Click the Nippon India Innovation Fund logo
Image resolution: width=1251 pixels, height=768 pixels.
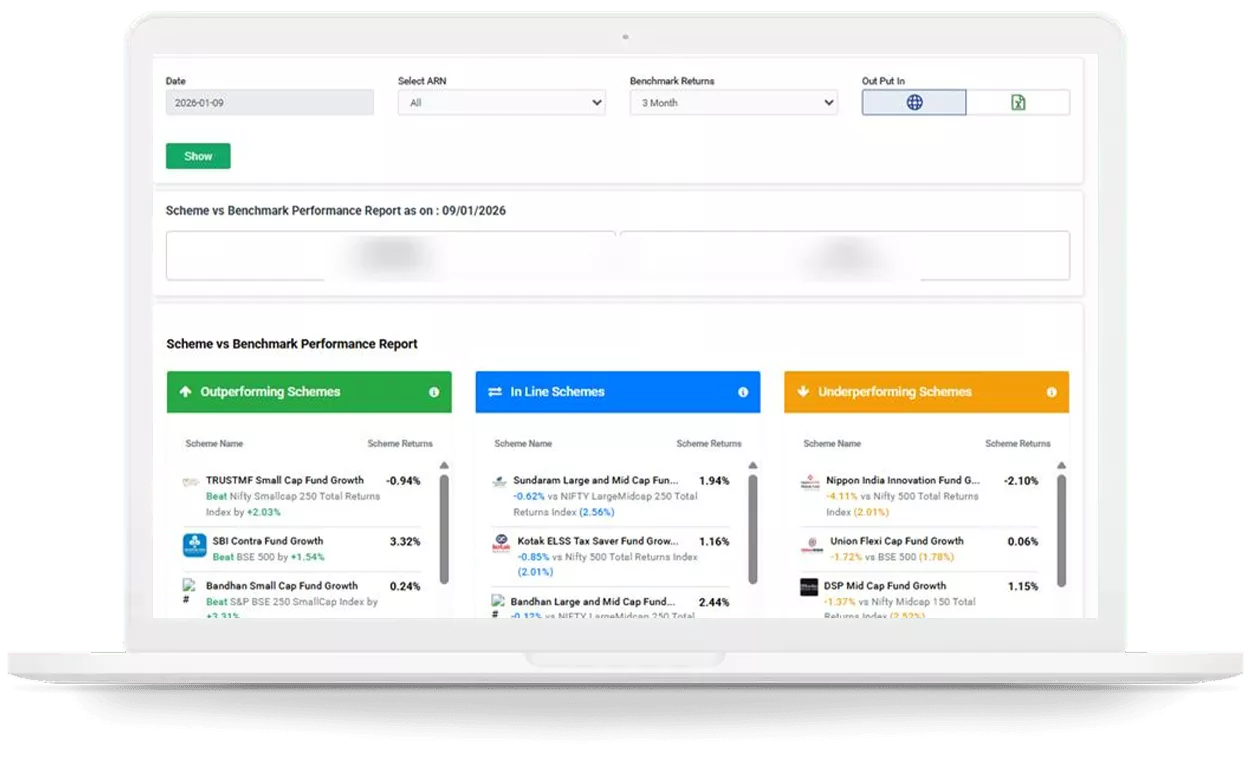(x=809, y=483)
